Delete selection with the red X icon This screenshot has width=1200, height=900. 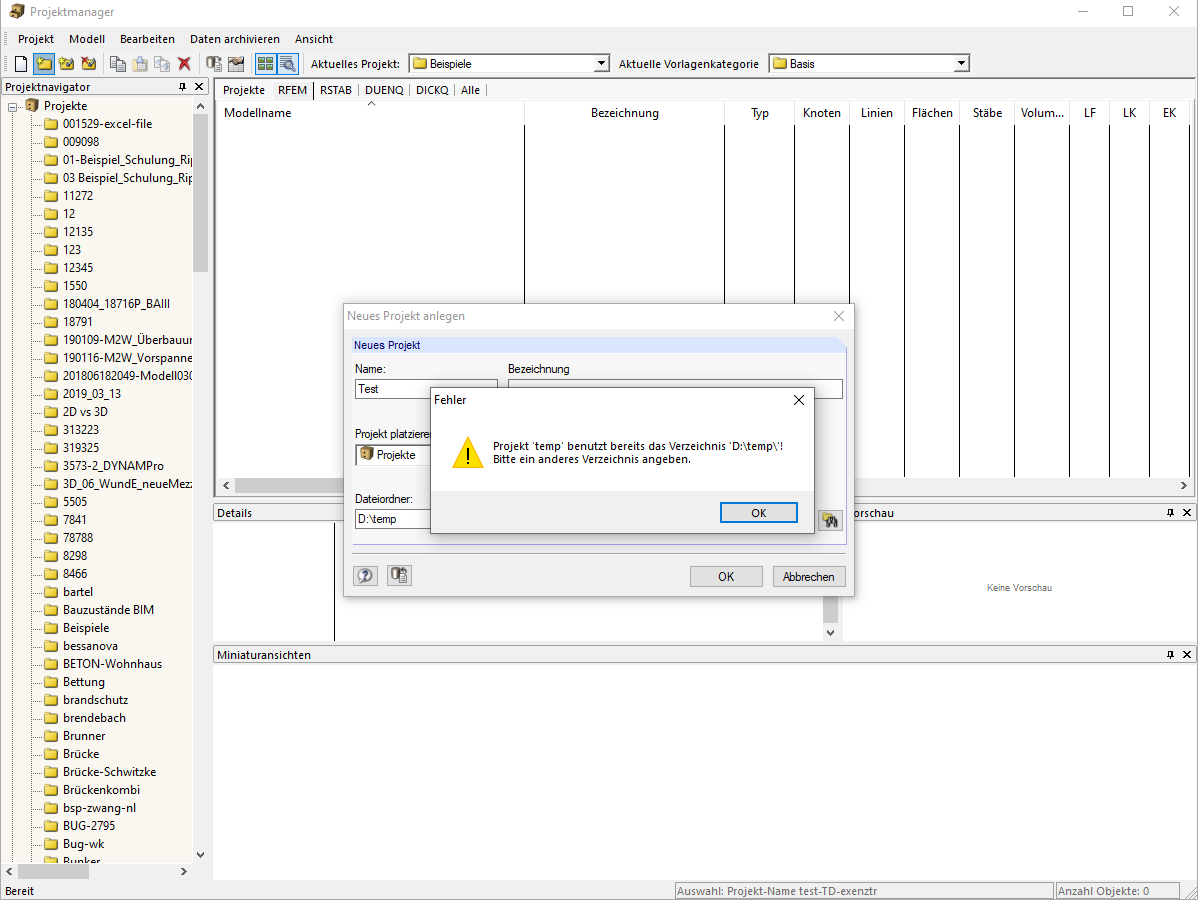click(185, 63)
